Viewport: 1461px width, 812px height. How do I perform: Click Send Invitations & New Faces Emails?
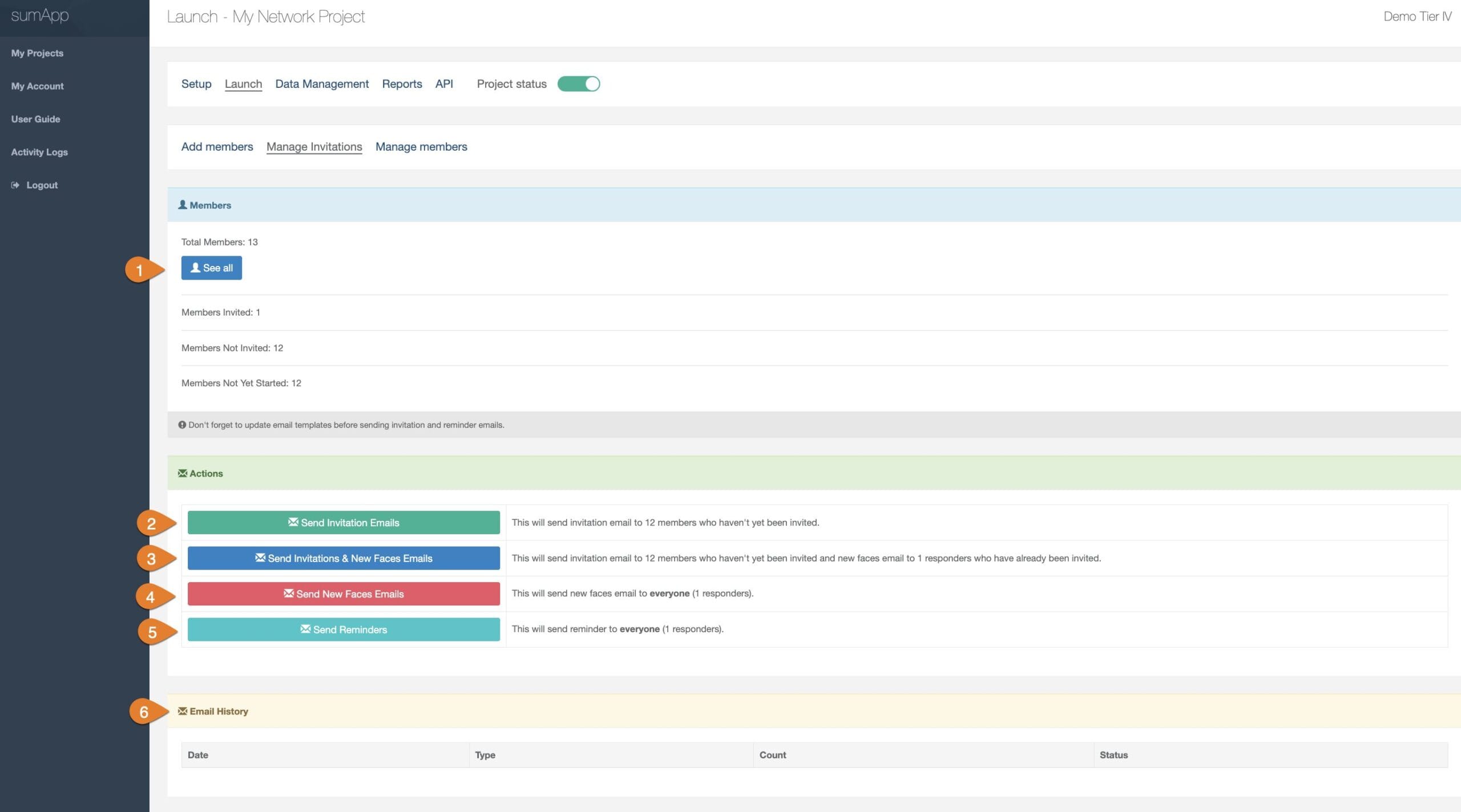click(344, 558)
